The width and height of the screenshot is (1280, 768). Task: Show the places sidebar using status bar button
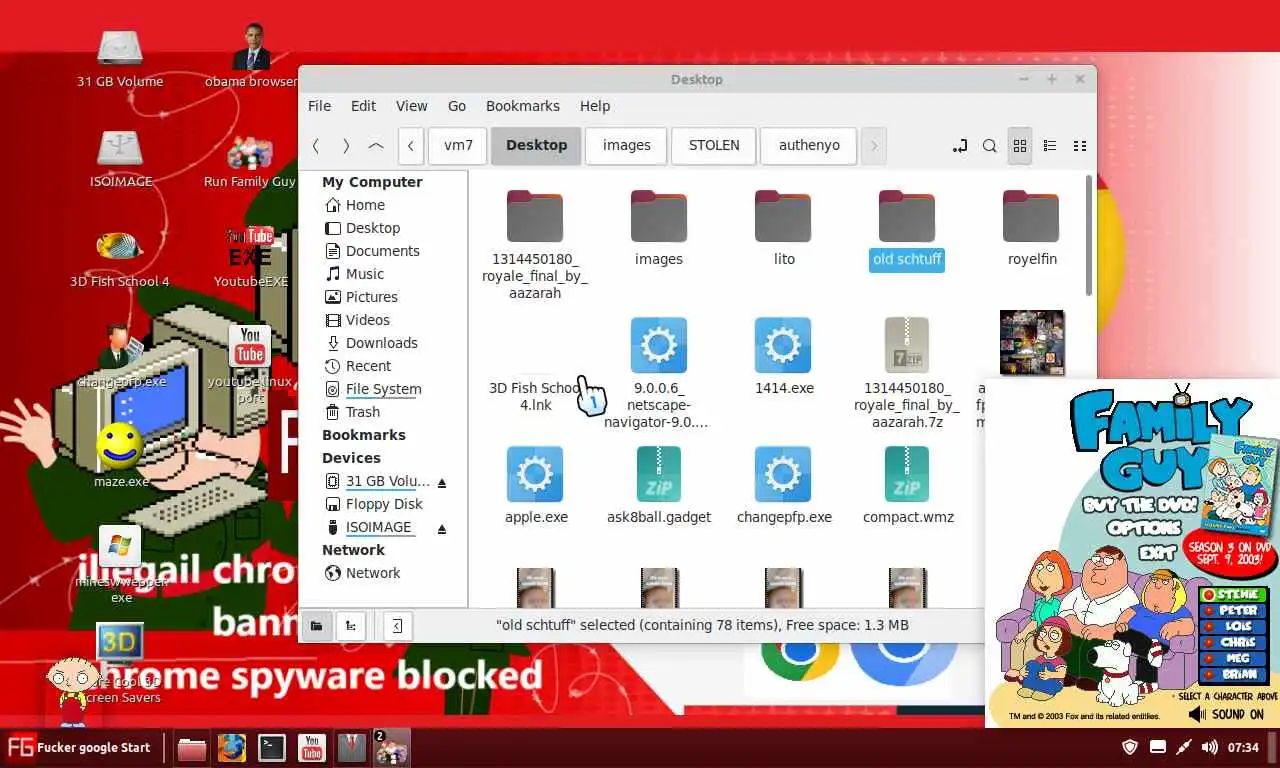coord(317,626)
